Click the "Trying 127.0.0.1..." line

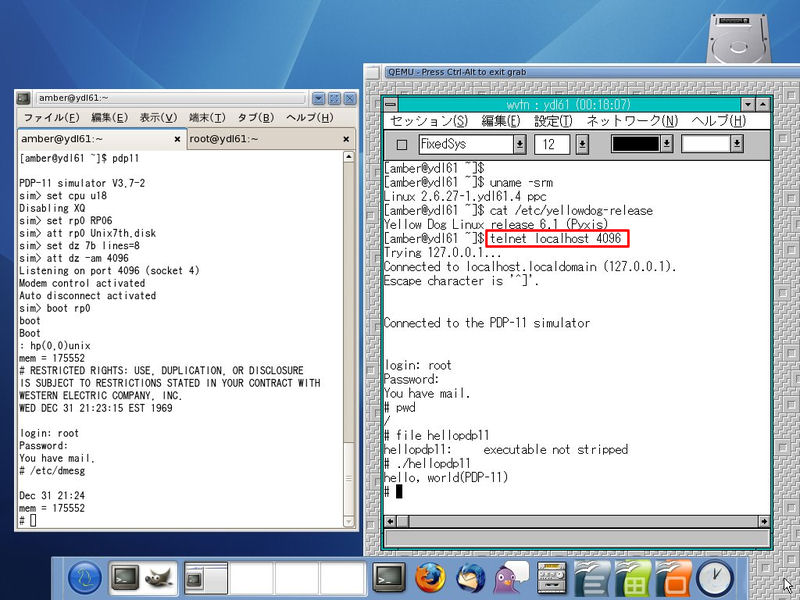[442, 253]
